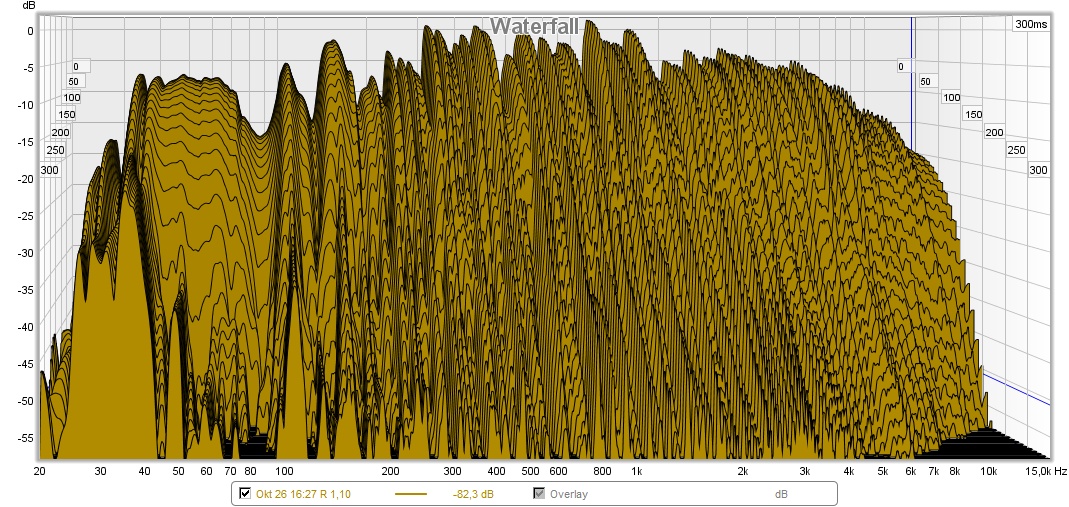
Task: Click the 300ms time range label
Action: point(1031,24)
